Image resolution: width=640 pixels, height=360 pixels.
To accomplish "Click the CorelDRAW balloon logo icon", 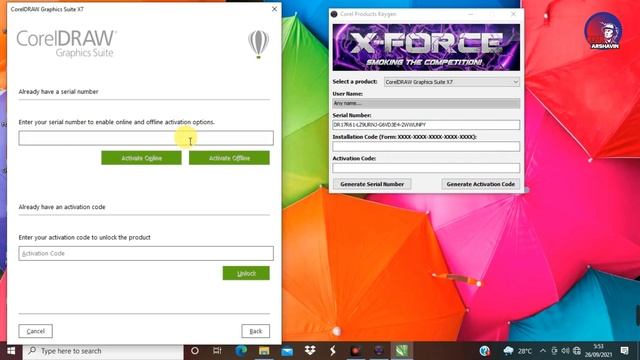I will pyautogui.click(x=258, y=44).
